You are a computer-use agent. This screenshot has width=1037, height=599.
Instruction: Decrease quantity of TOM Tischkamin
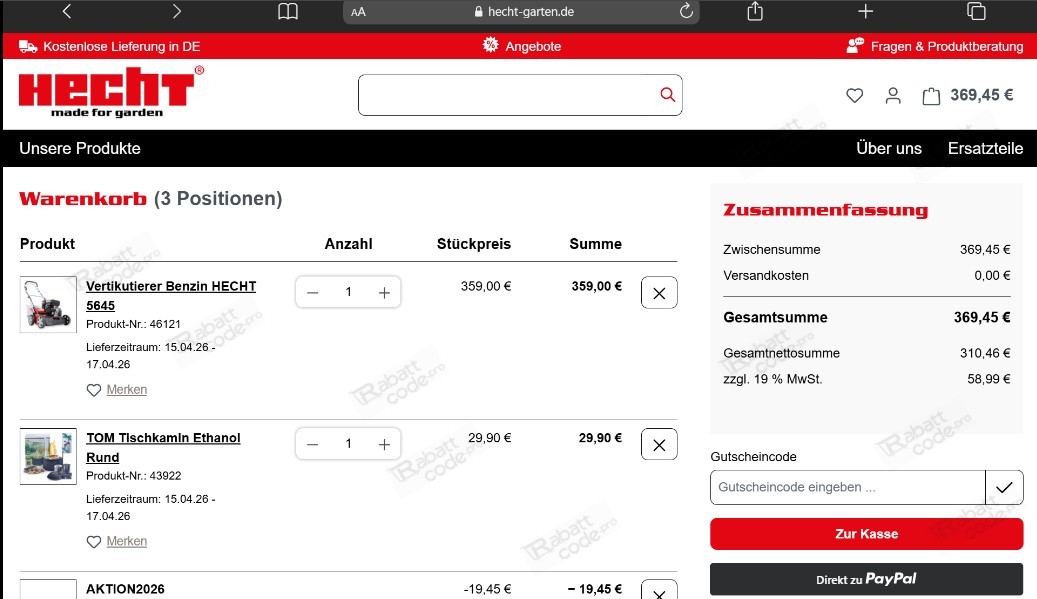pyautogui.click(x=313, y=444)
